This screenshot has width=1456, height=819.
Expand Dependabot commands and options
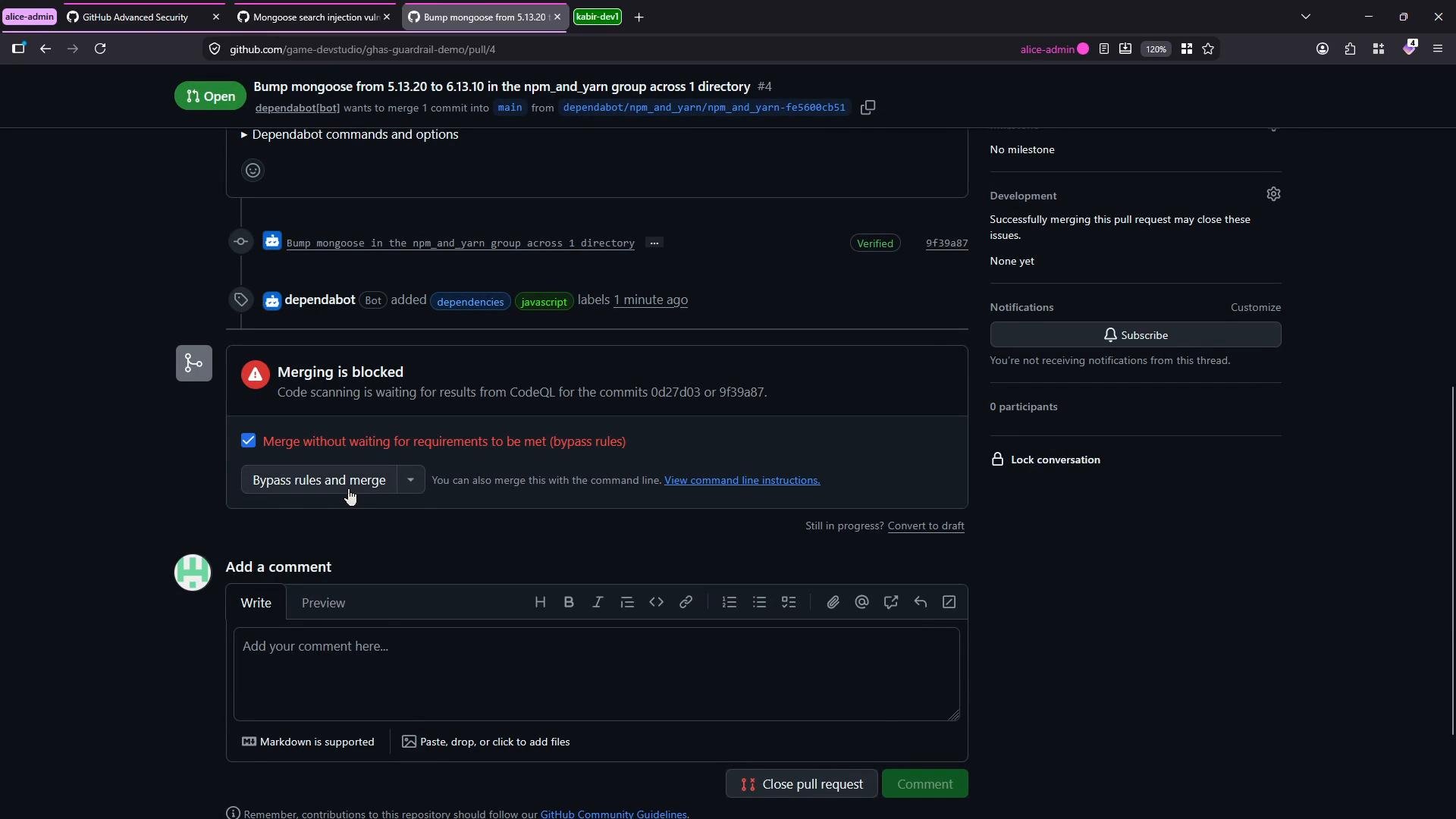pos(350,134)
